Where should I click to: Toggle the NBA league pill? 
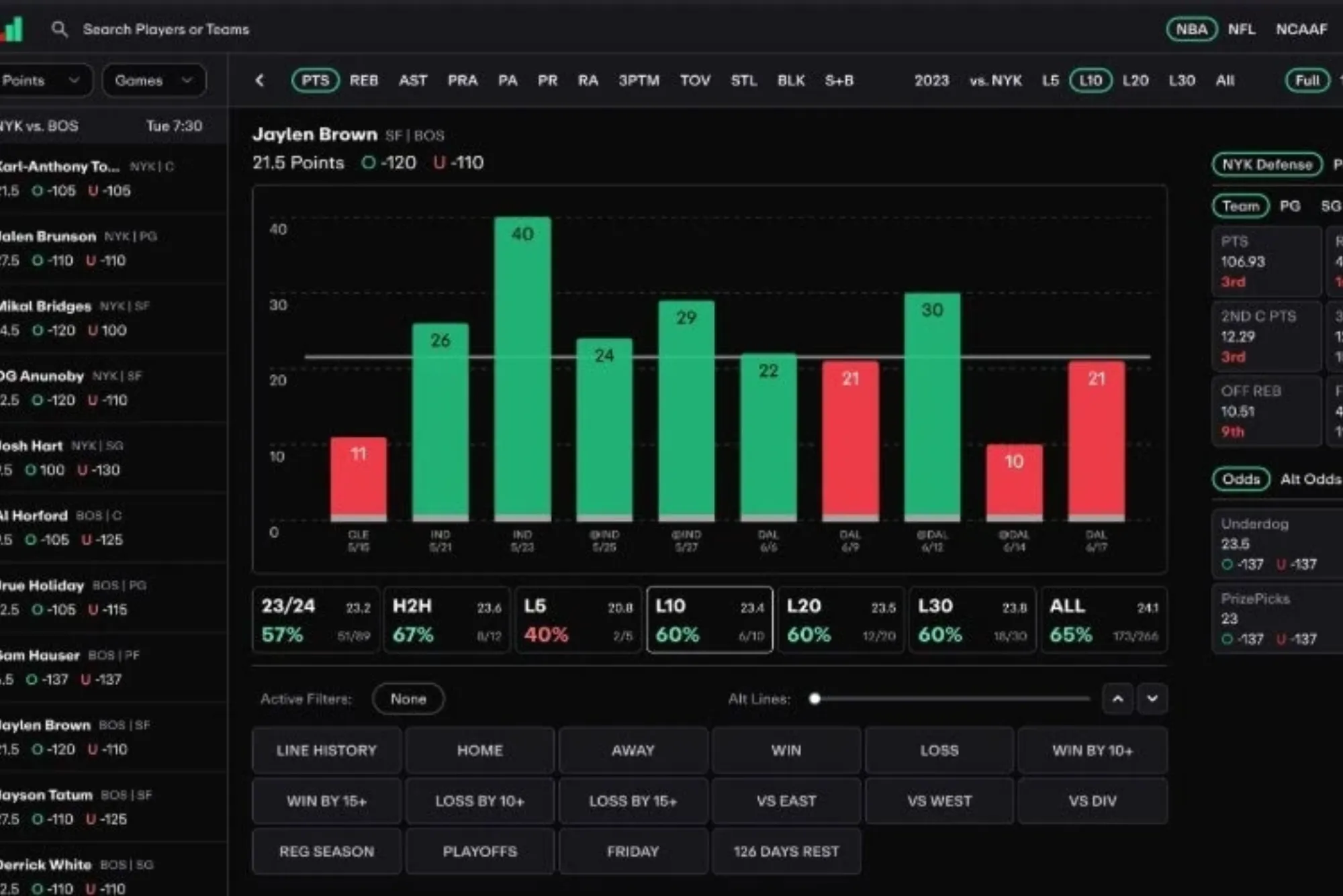1191,29
